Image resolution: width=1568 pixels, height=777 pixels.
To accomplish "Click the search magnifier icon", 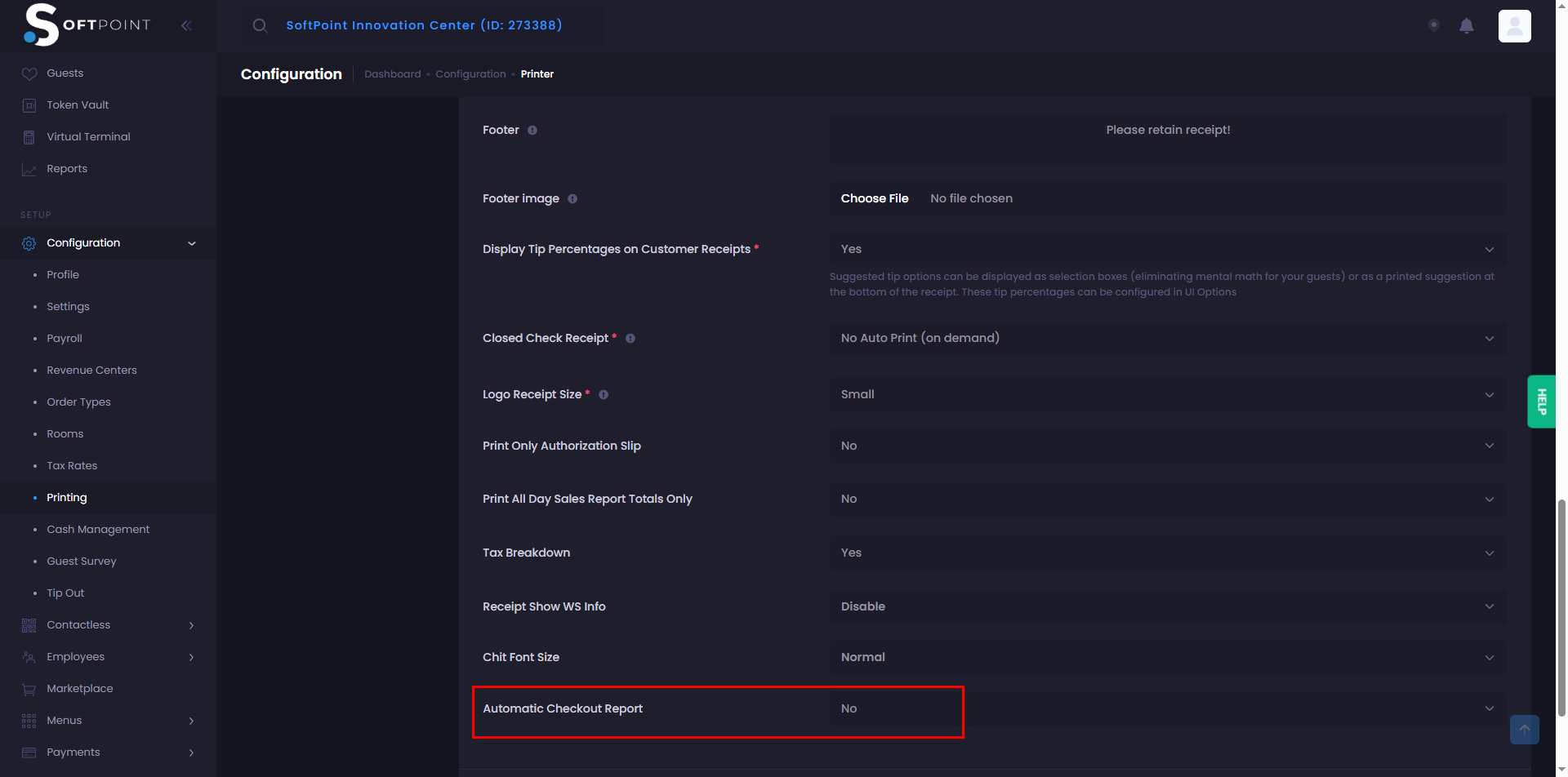I will 260,26.
